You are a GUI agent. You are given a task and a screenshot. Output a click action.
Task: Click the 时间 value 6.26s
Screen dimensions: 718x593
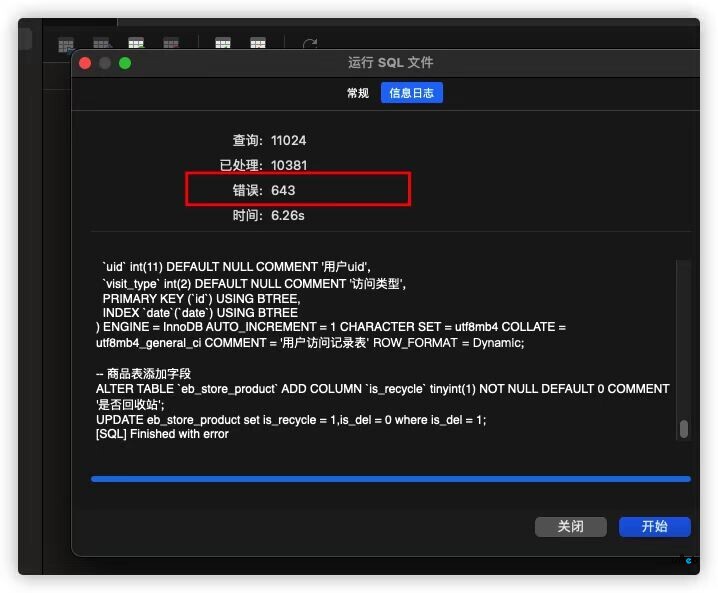pos(287,215)
